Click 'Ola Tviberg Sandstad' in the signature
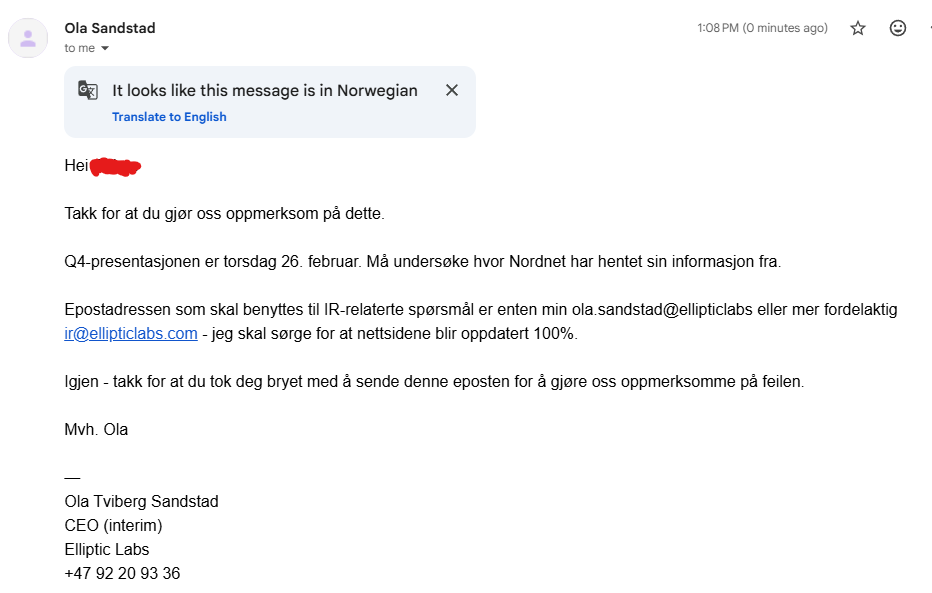 click(141, 501)
